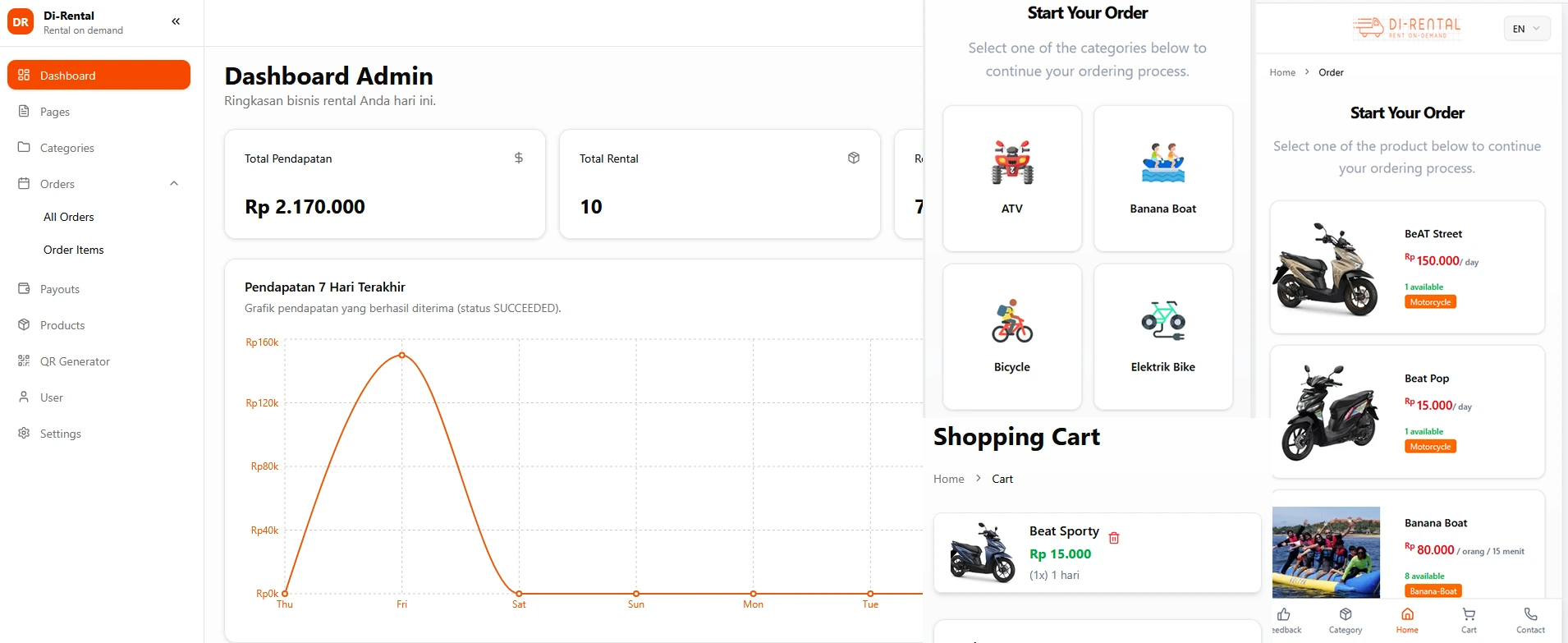Screen dimensions: 1568x643
Task: Delete Beat Sporty using the trash icon
Action: [1114, 538]
